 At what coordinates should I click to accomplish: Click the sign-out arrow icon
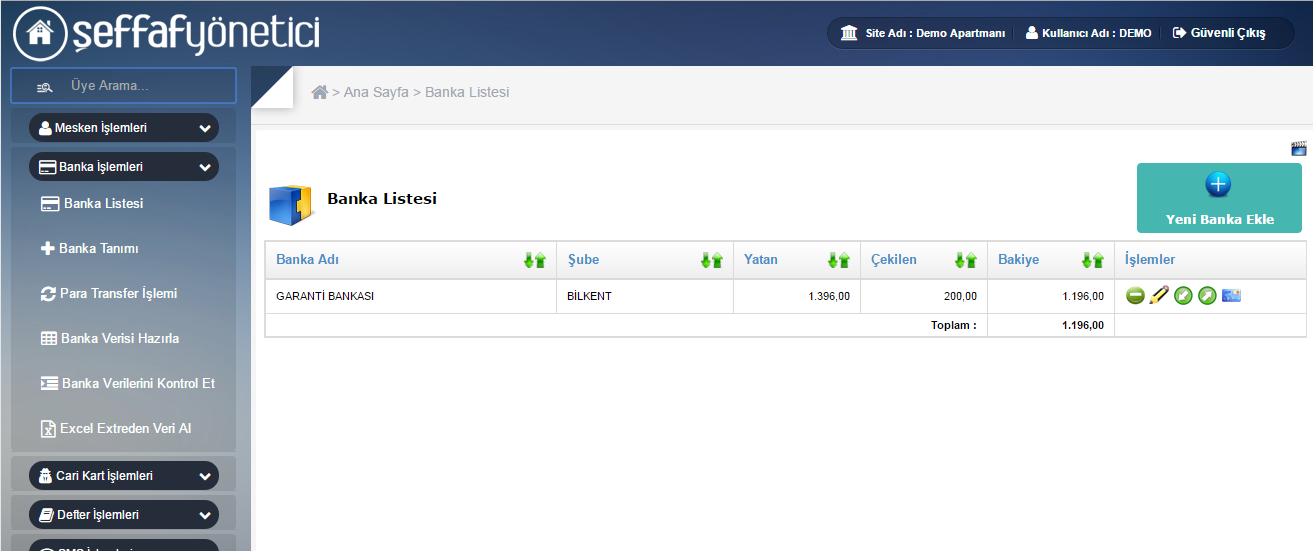1179,33
